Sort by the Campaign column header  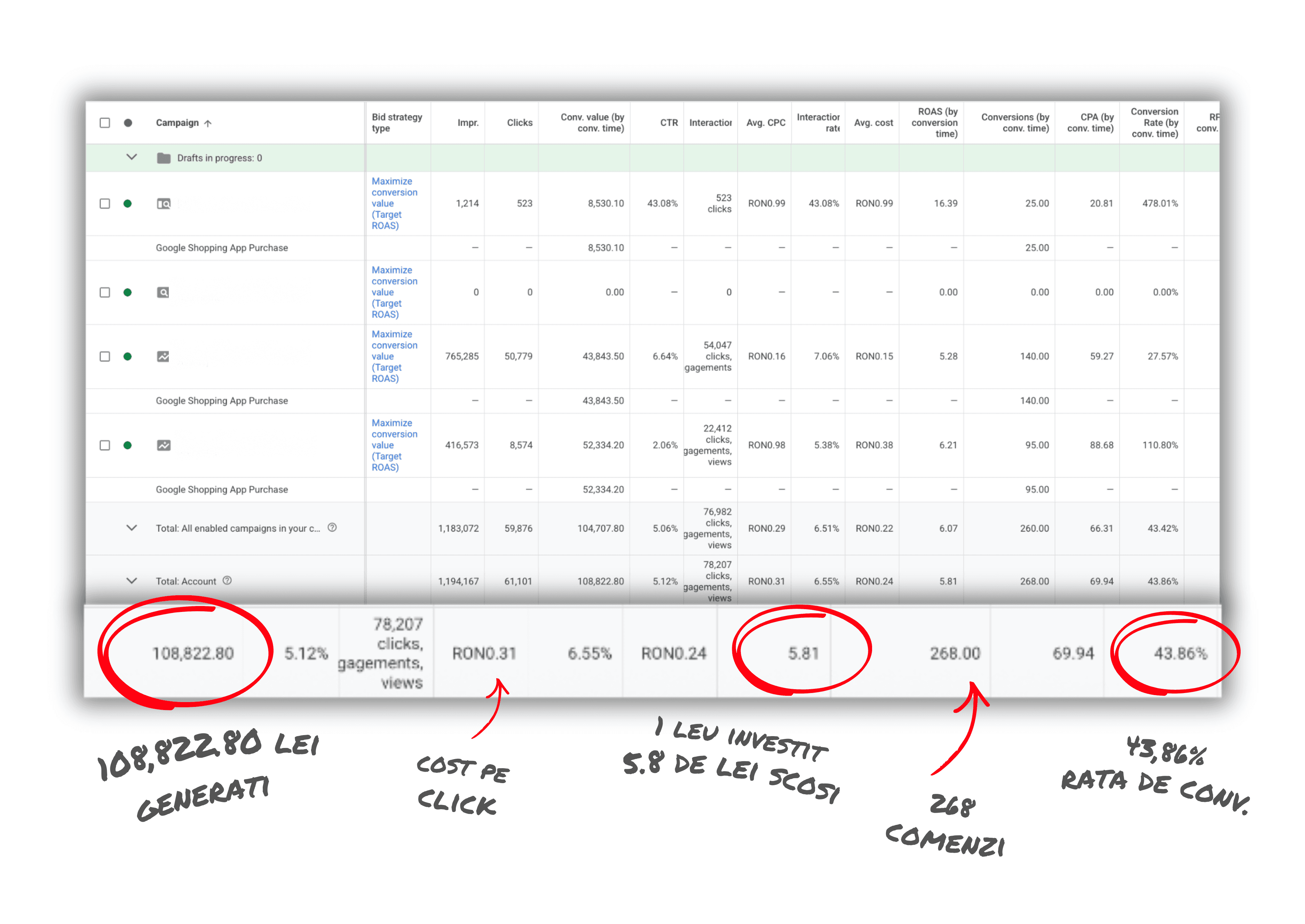[177, 123]
